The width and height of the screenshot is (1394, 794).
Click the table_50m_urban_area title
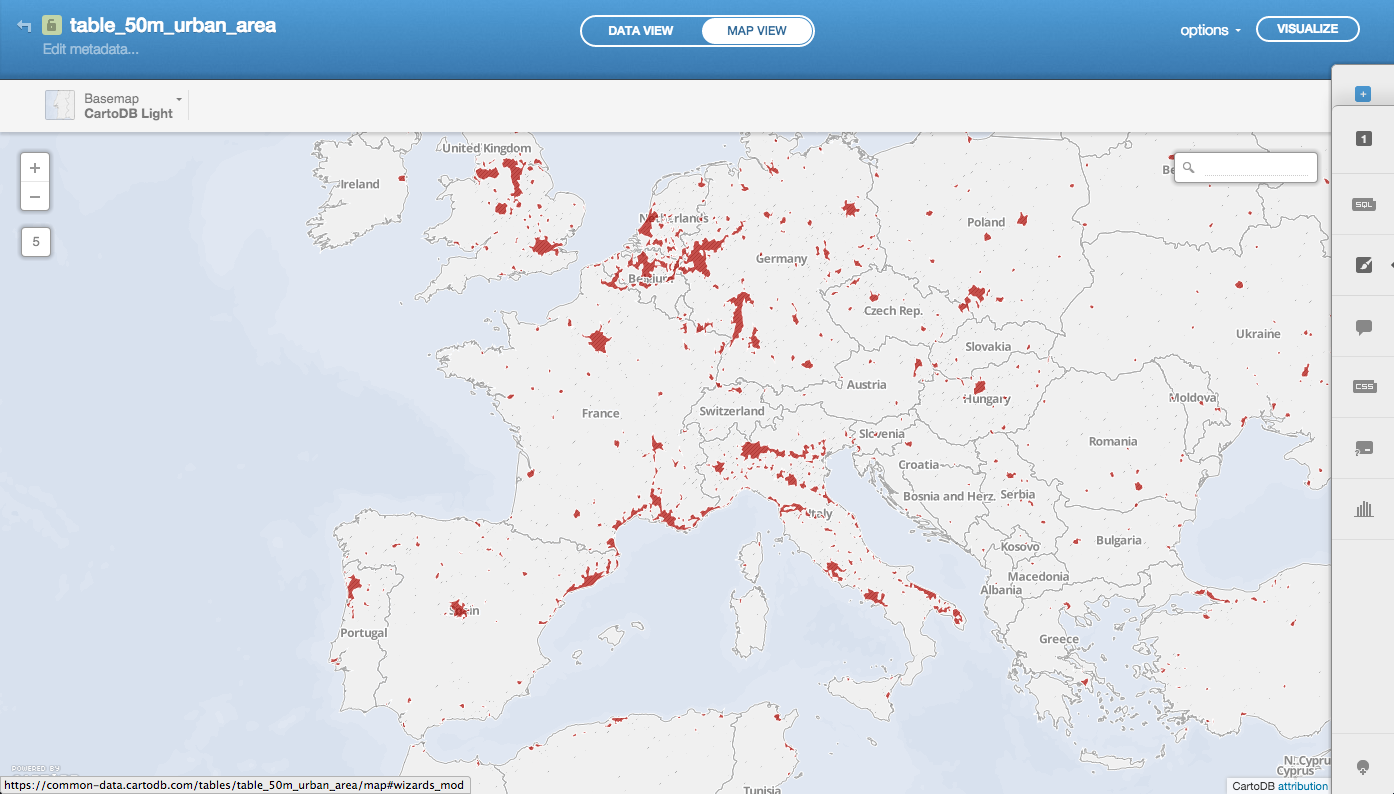(x=173, y=25)
